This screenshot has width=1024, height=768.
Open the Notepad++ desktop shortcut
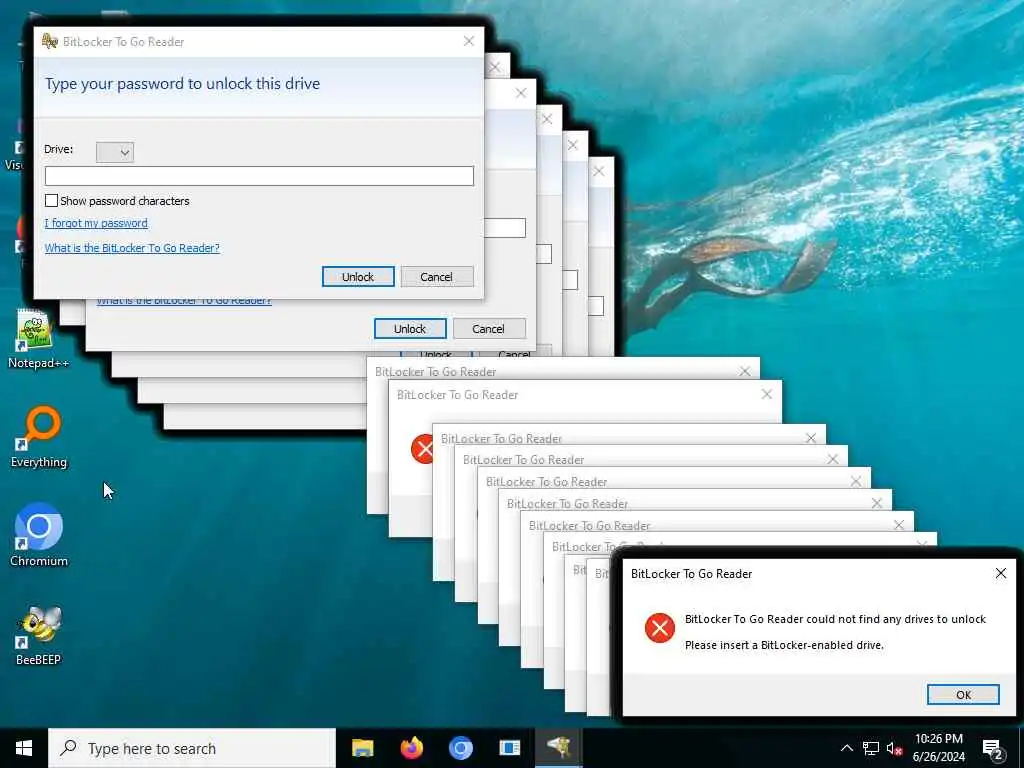pos(38,340)
